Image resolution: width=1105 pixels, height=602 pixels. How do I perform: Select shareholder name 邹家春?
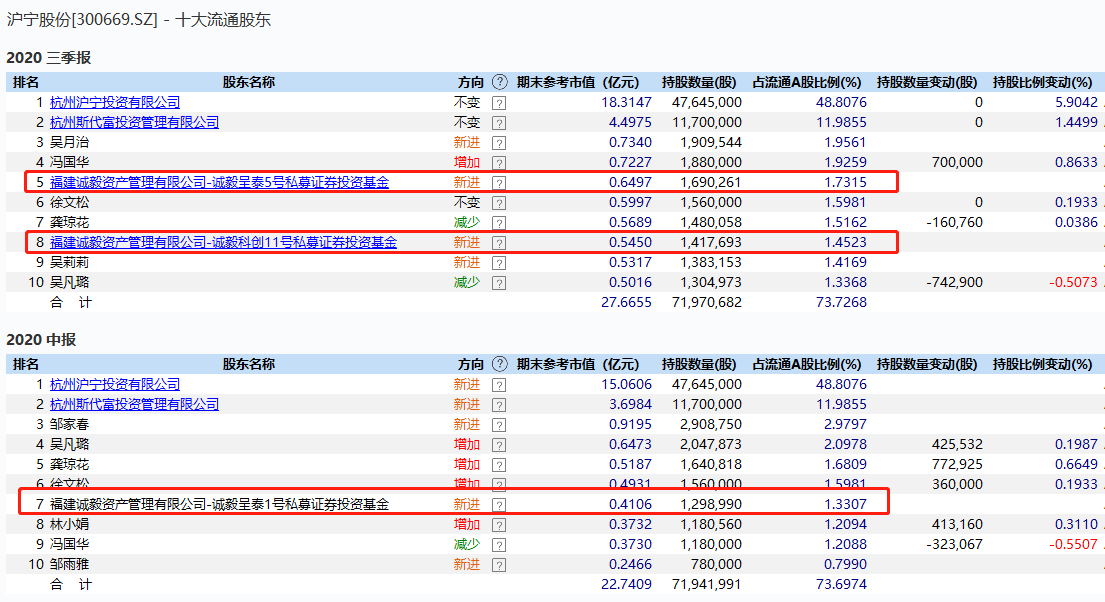click(69, 424)
